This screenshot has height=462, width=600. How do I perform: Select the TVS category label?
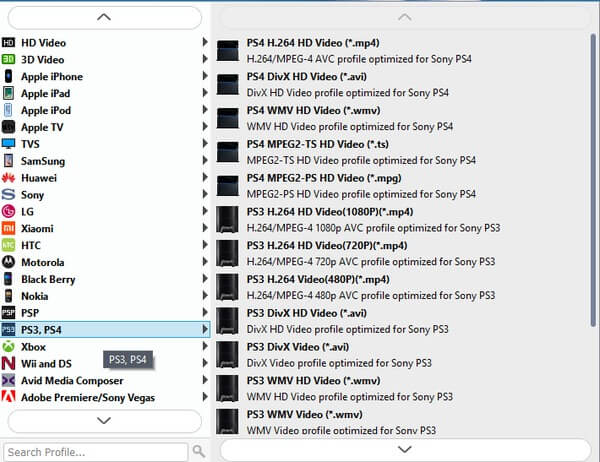[30, 144]
